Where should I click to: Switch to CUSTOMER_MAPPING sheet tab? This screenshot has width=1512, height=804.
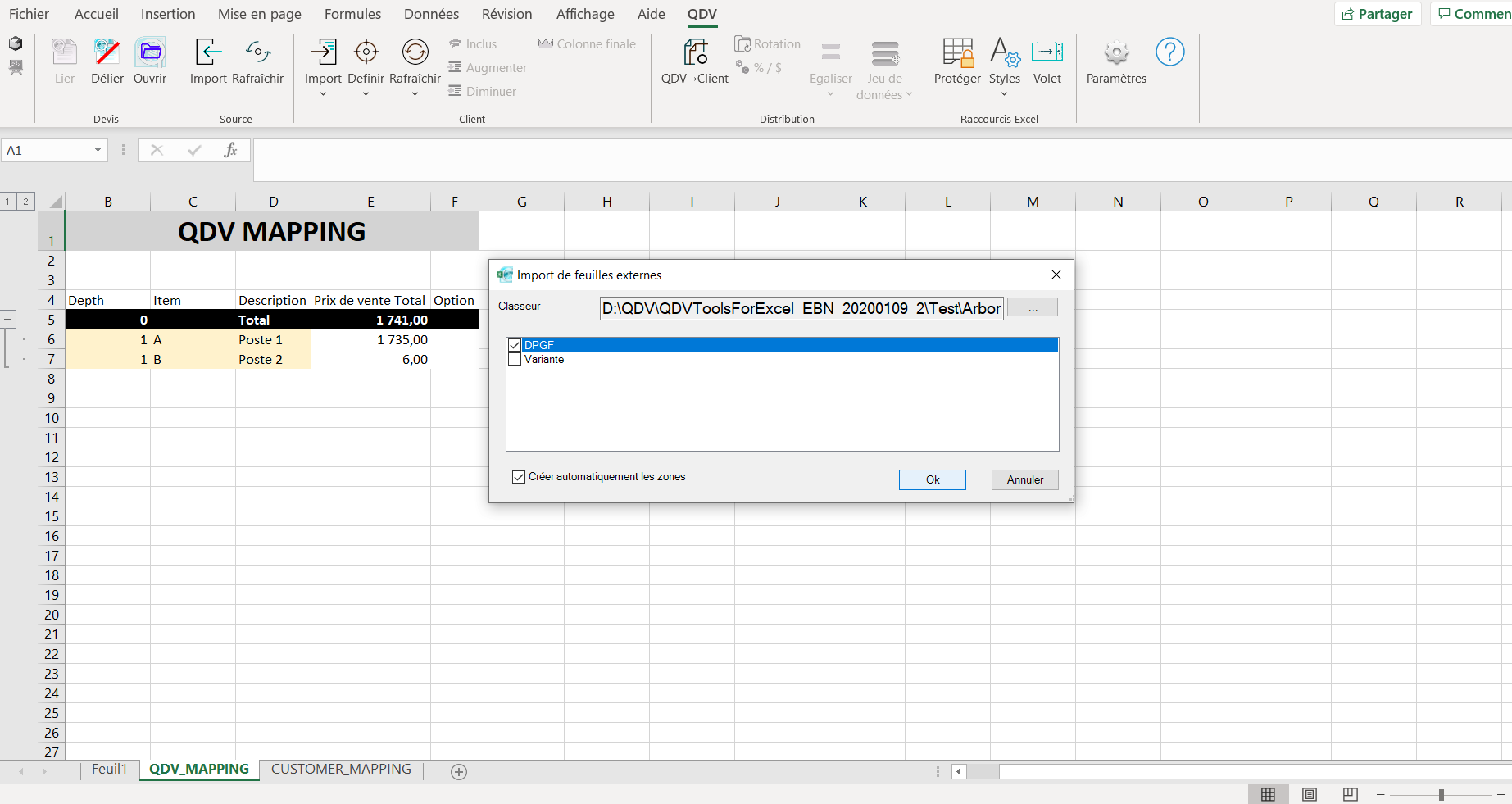point(341,769)
